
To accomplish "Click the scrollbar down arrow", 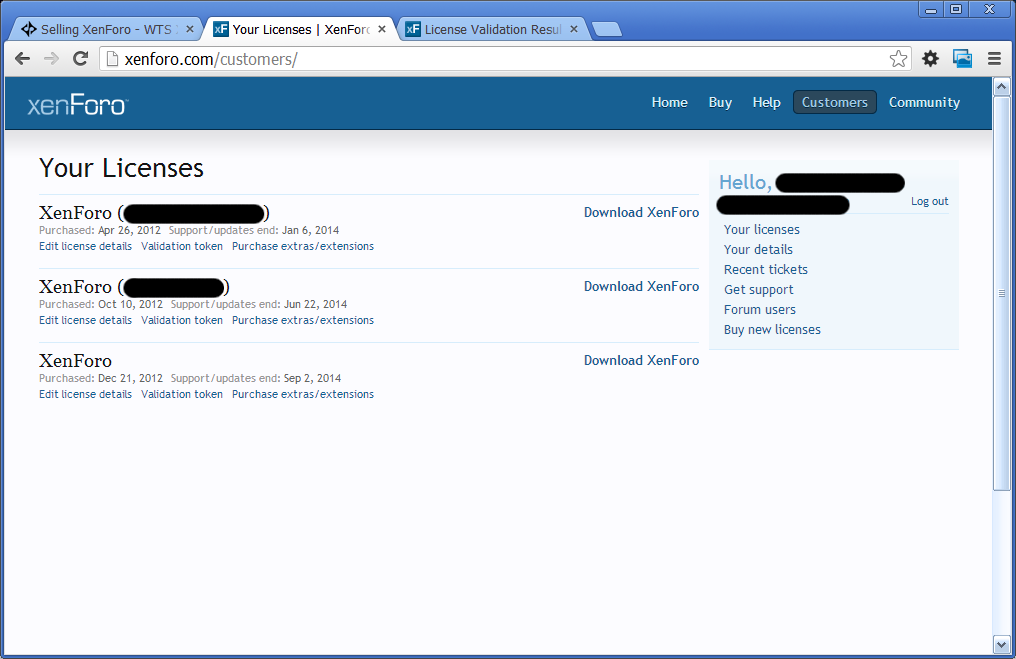I will (1001, 644).
